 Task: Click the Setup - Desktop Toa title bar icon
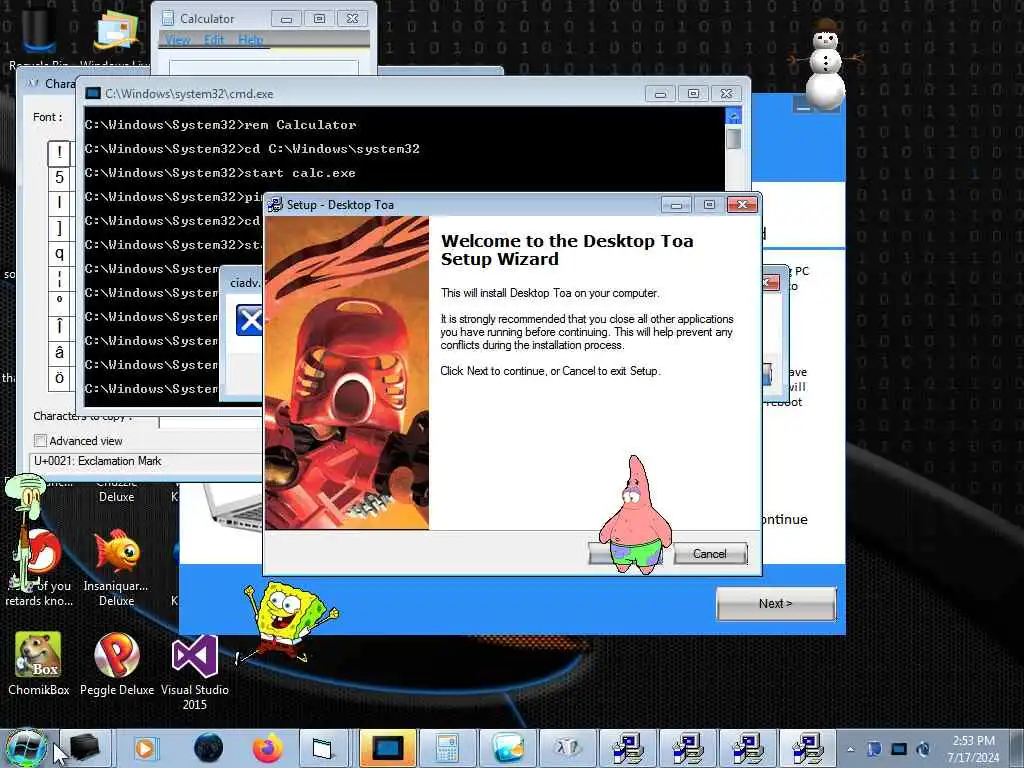(275, 204)
